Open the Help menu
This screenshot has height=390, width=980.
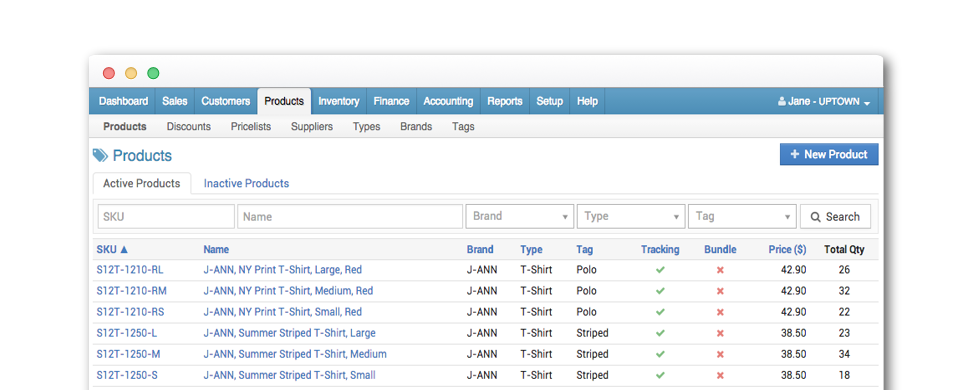[587, 101]
